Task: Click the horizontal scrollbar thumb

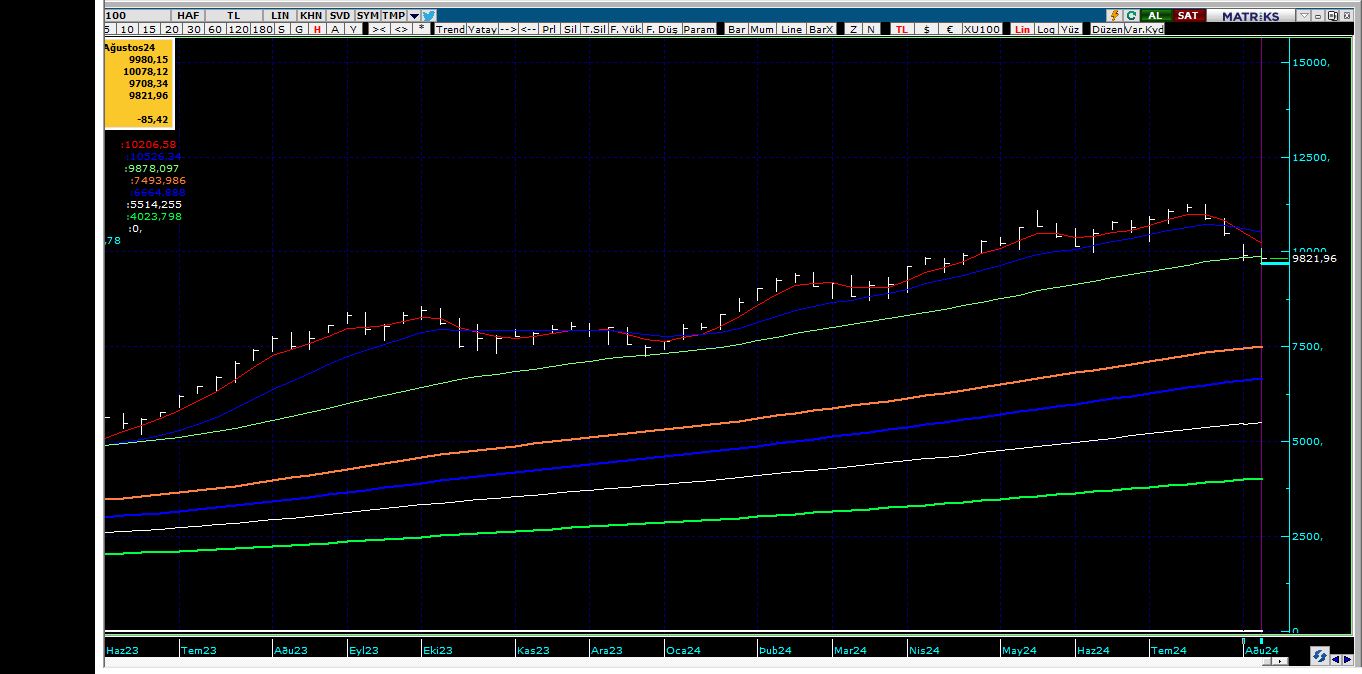Action: click(1267, 661)
